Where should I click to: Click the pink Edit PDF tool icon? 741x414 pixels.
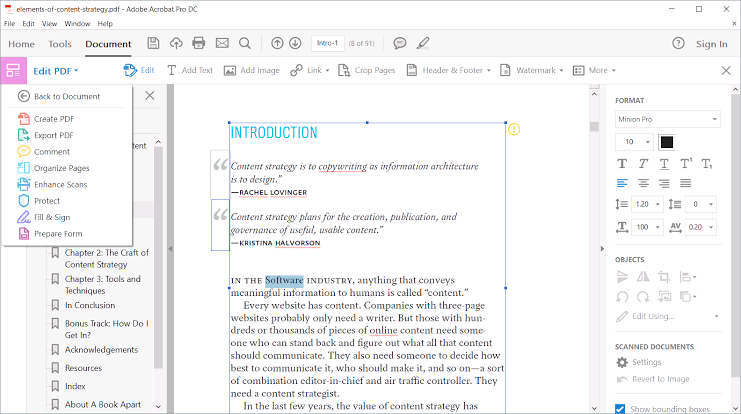[x=14, y=71]
